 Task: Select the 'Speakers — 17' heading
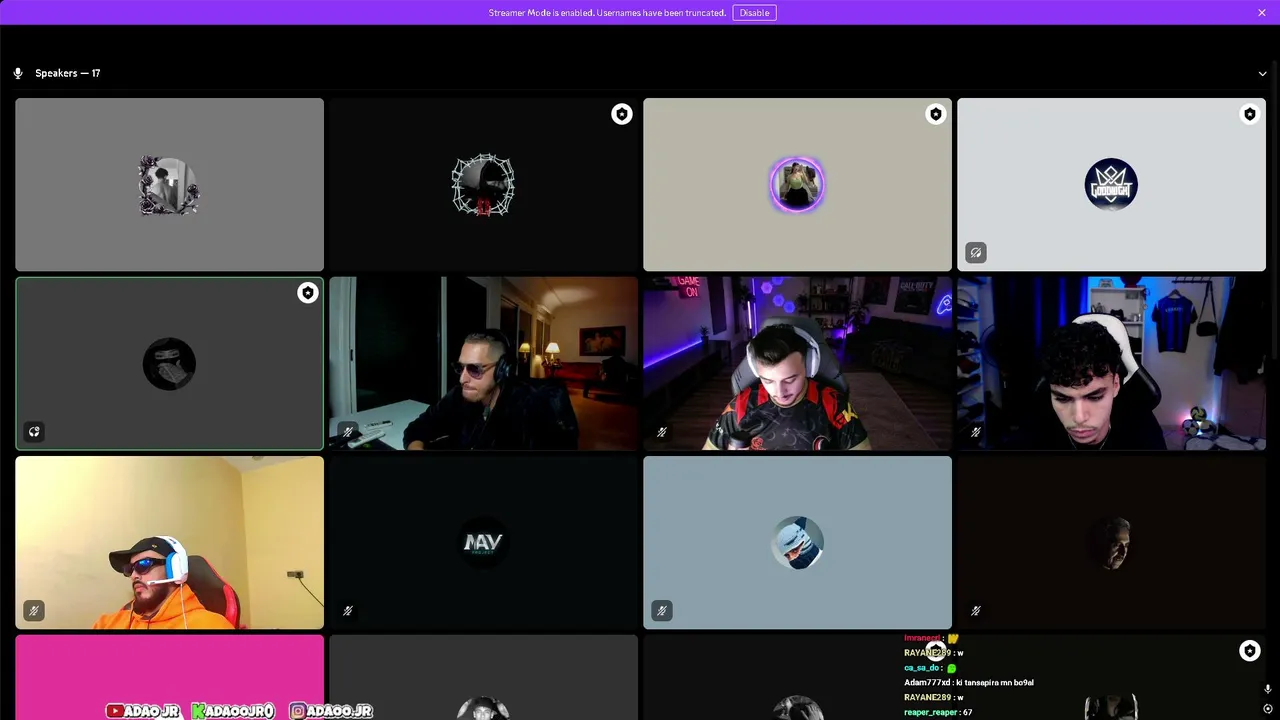point(67,73)
